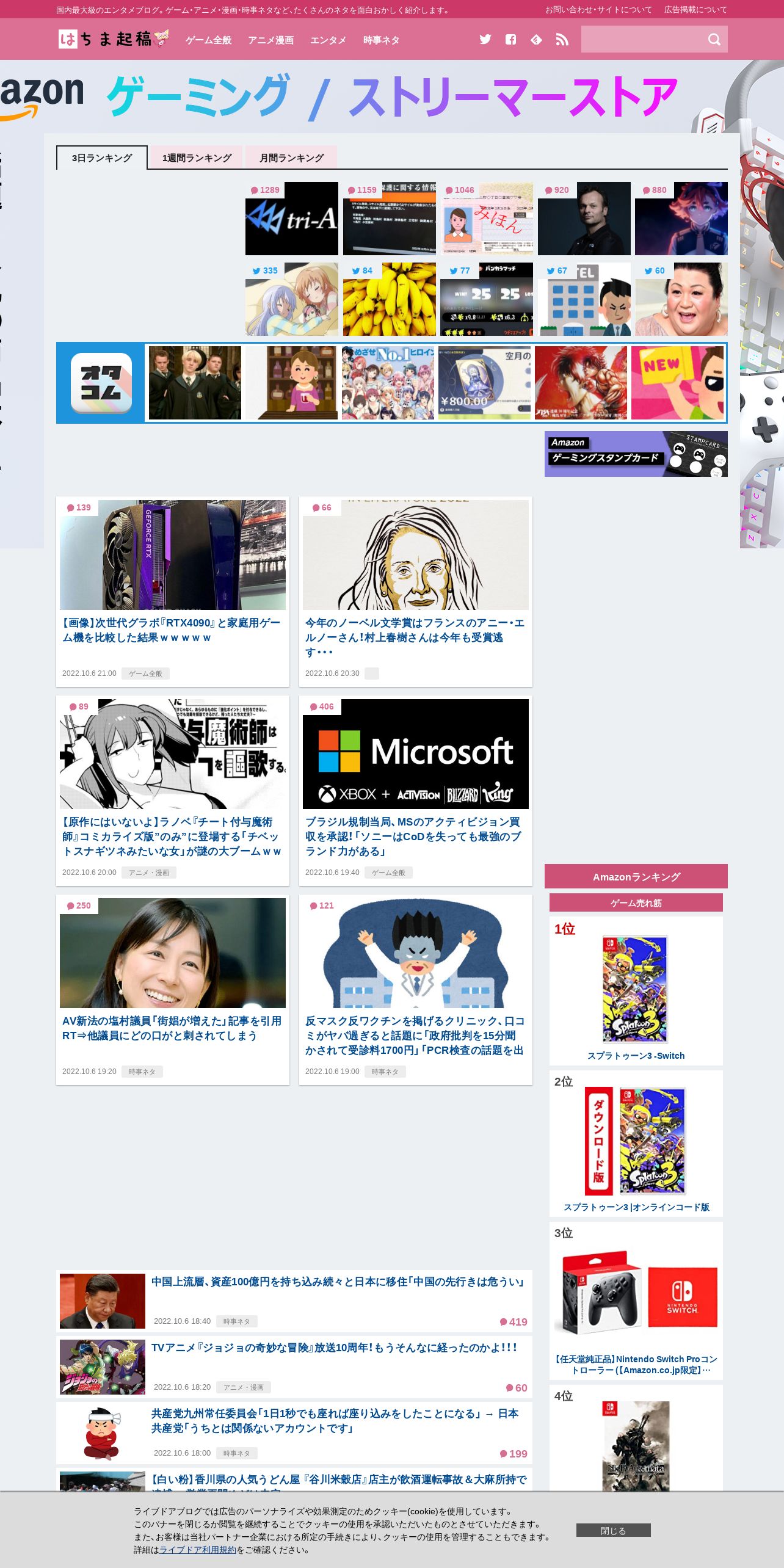Open the Twitter icon in header
This screenshot has height=1568, width=784.
click(485, 40)
